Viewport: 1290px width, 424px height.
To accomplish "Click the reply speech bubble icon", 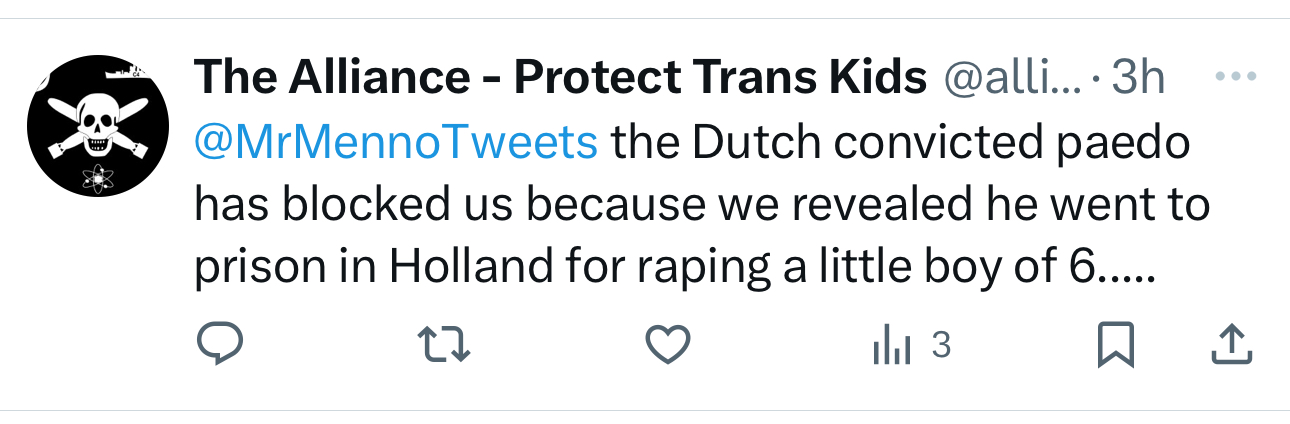I will (x=218, y=346).
